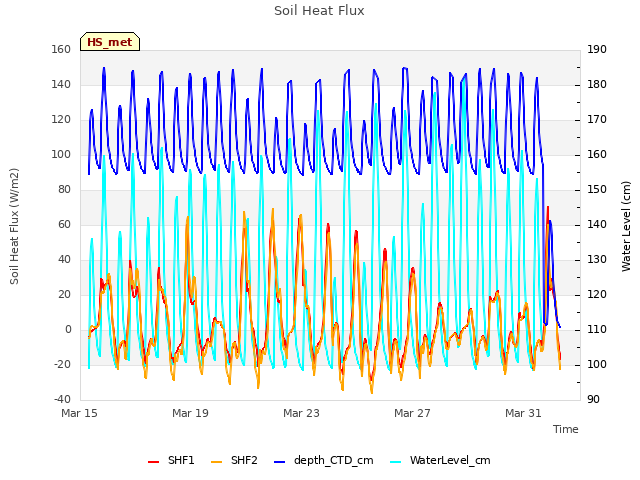The width and height of the screenshot is (640, 480).
Task: Click the 160 left axis tick label
Action: [x=61, y=50]
